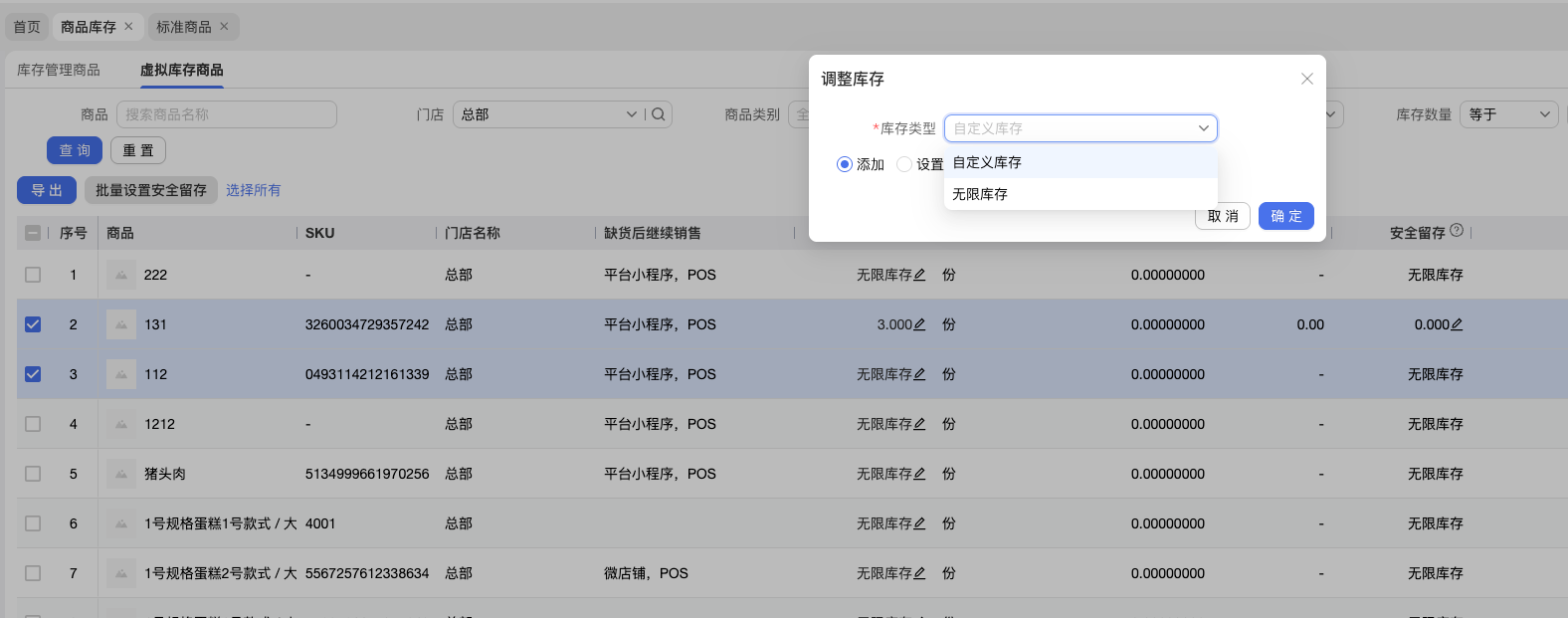Click the product name search field
Image resolution: width=1568 pixels, height=618 pixels.
pos(227,114)
